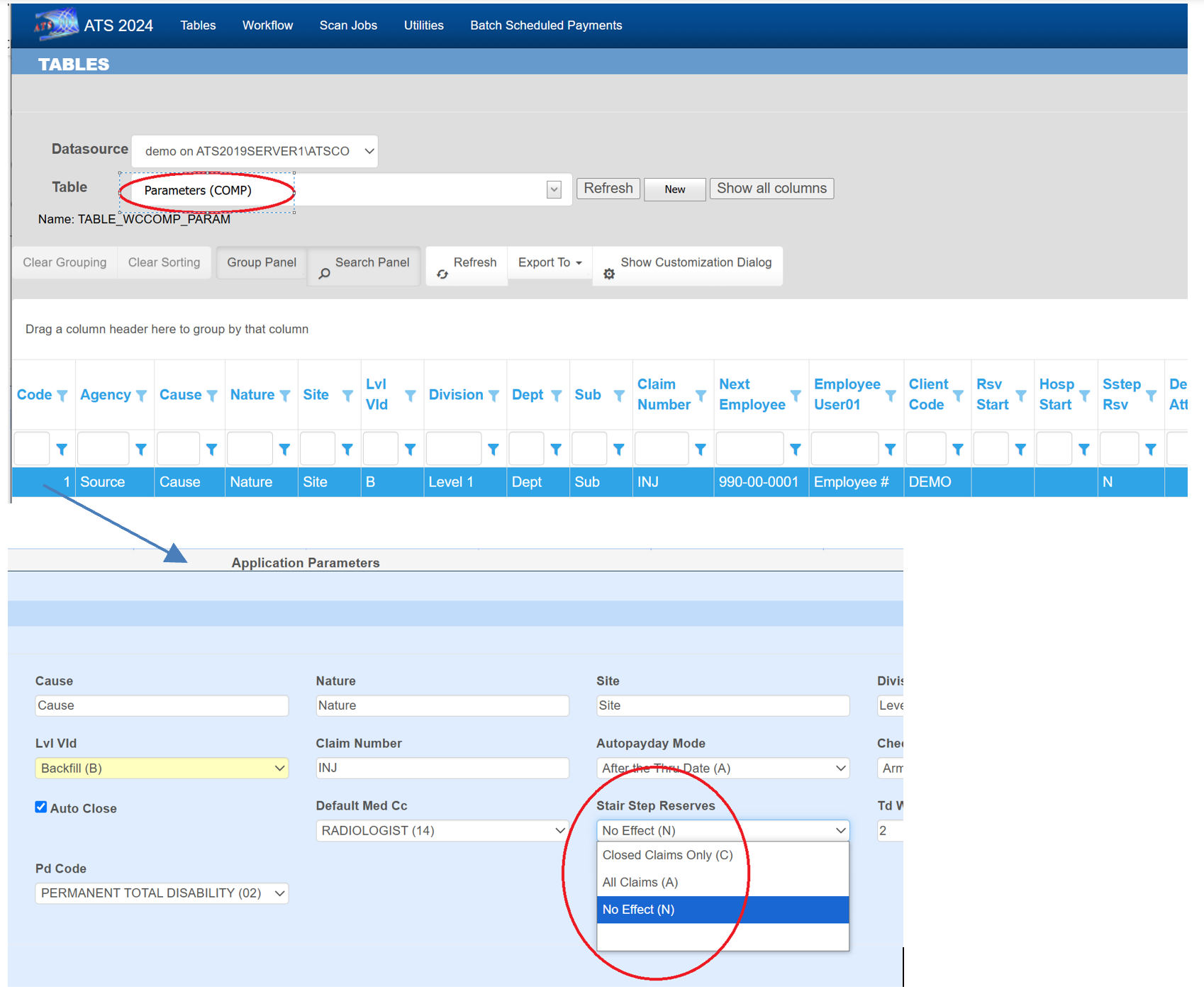Click the ATS 2024 logo icon

[55, 24]
